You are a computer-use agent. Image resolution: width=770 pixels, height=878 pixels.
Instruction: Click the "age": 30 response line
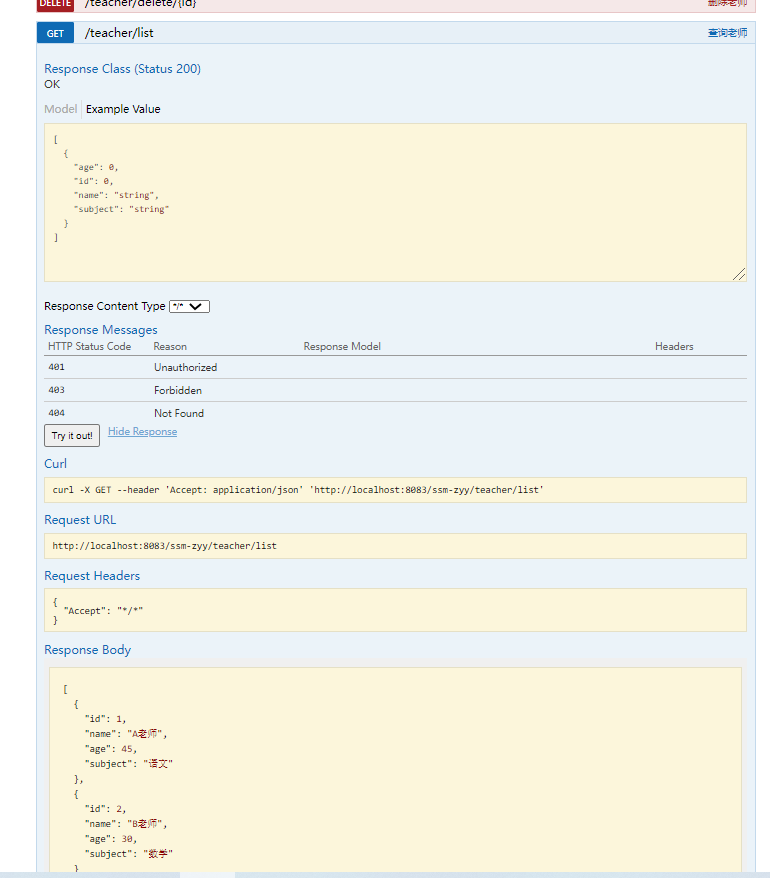pos(111,839)
